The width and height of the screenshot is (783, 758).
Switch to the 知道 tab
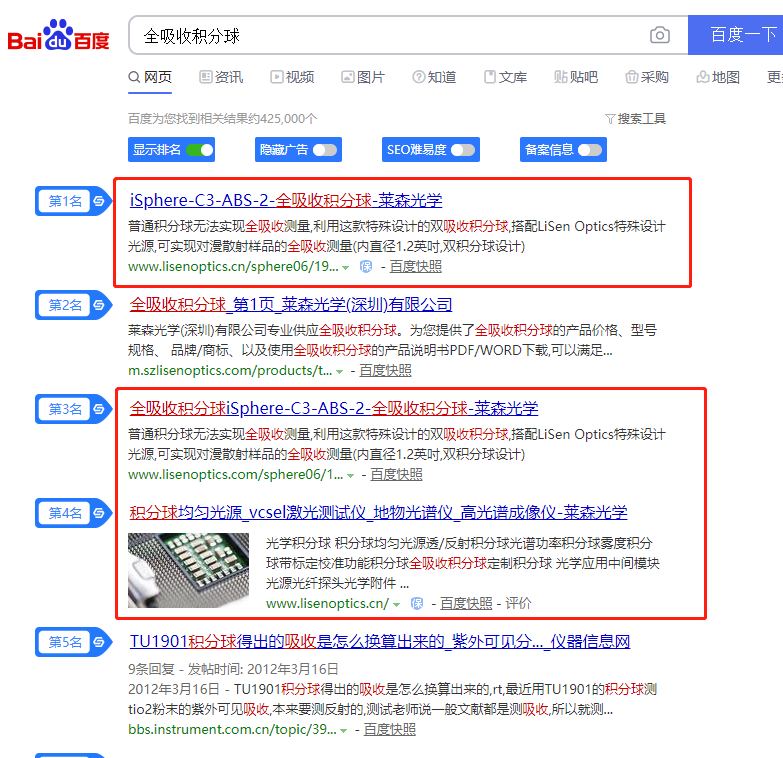434,77
